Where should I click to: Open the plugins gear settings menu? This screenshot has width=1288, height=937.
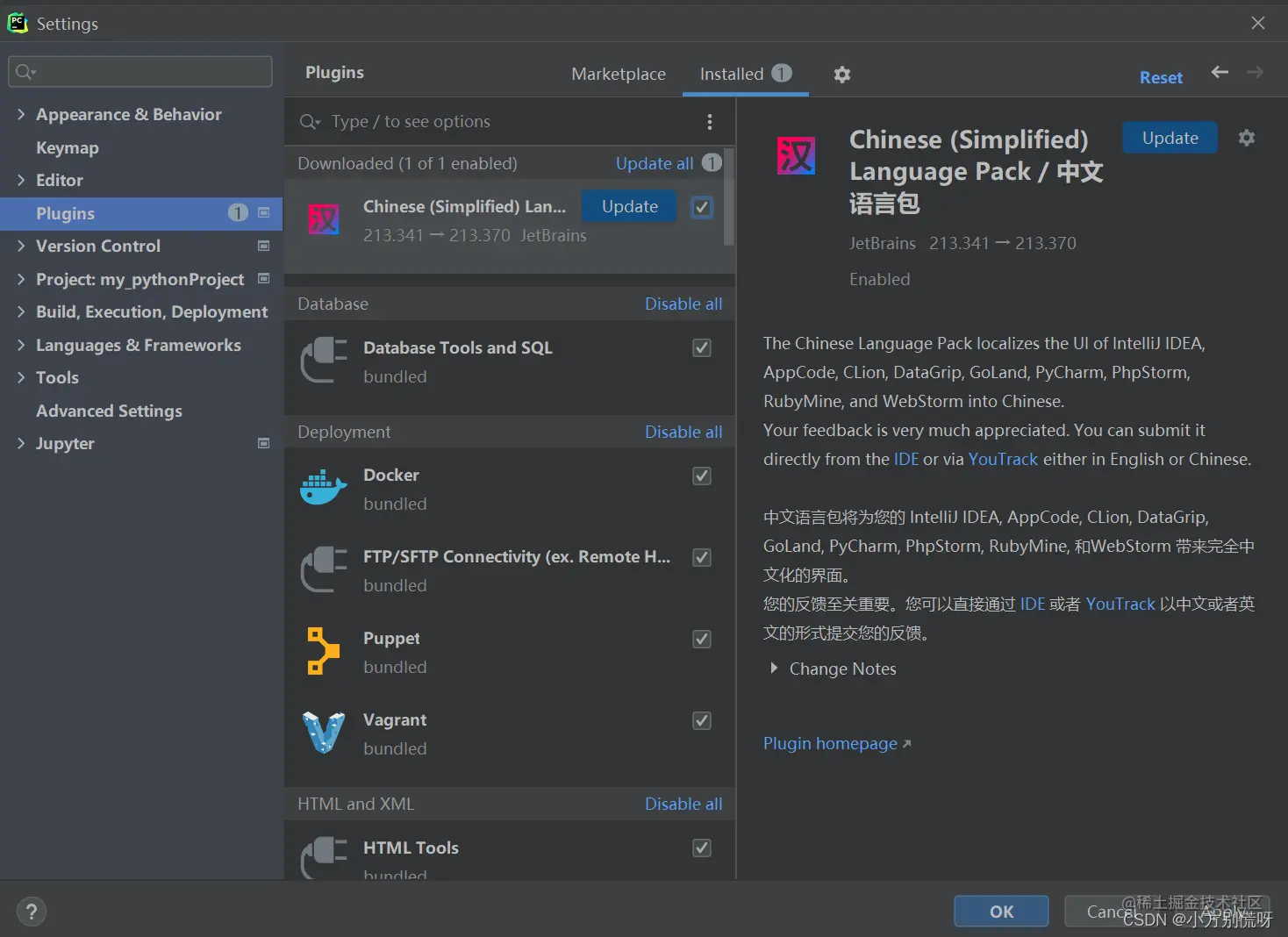coord(842,75)
